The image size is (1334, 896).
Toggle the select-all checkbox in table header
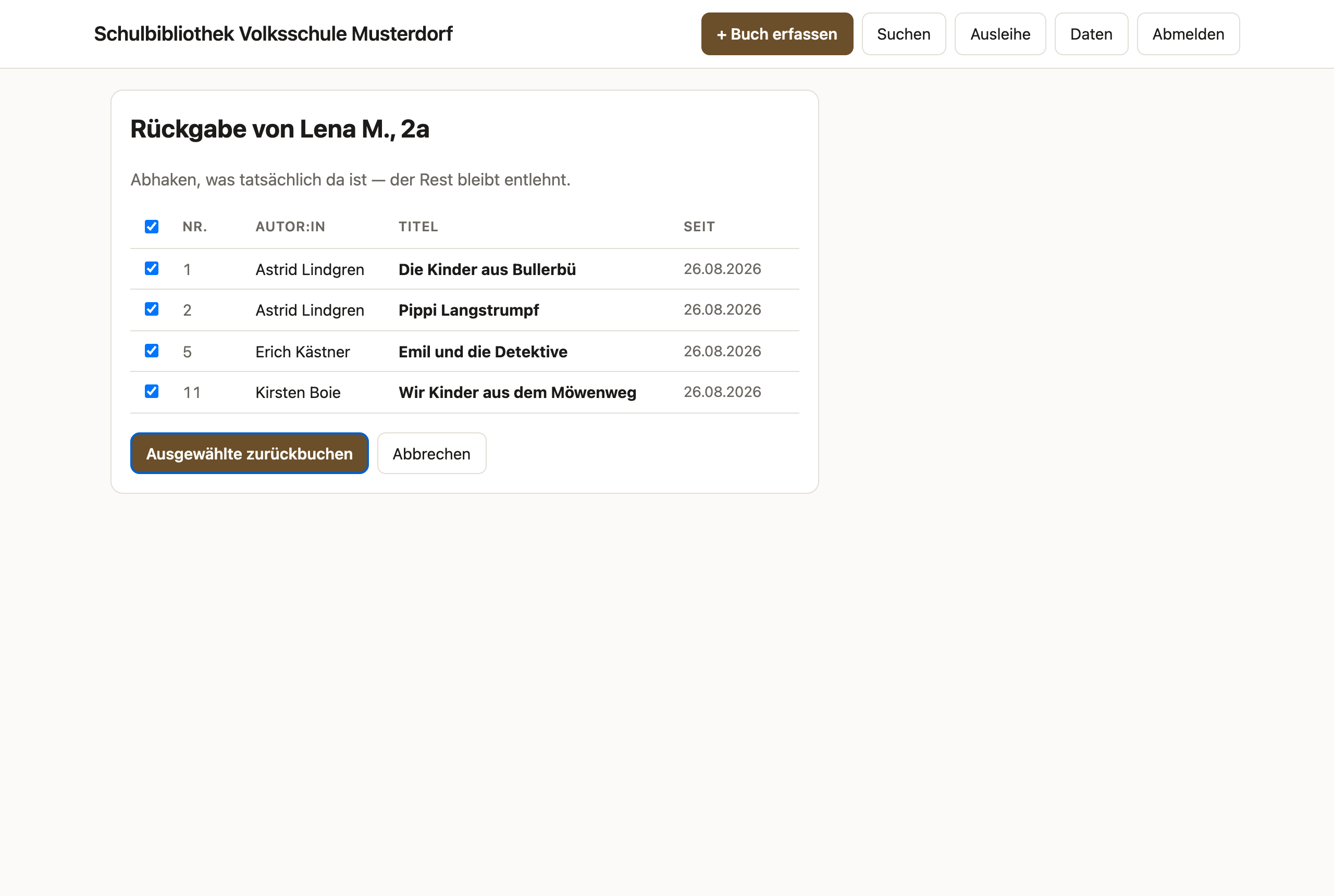(x=152, y=226)
